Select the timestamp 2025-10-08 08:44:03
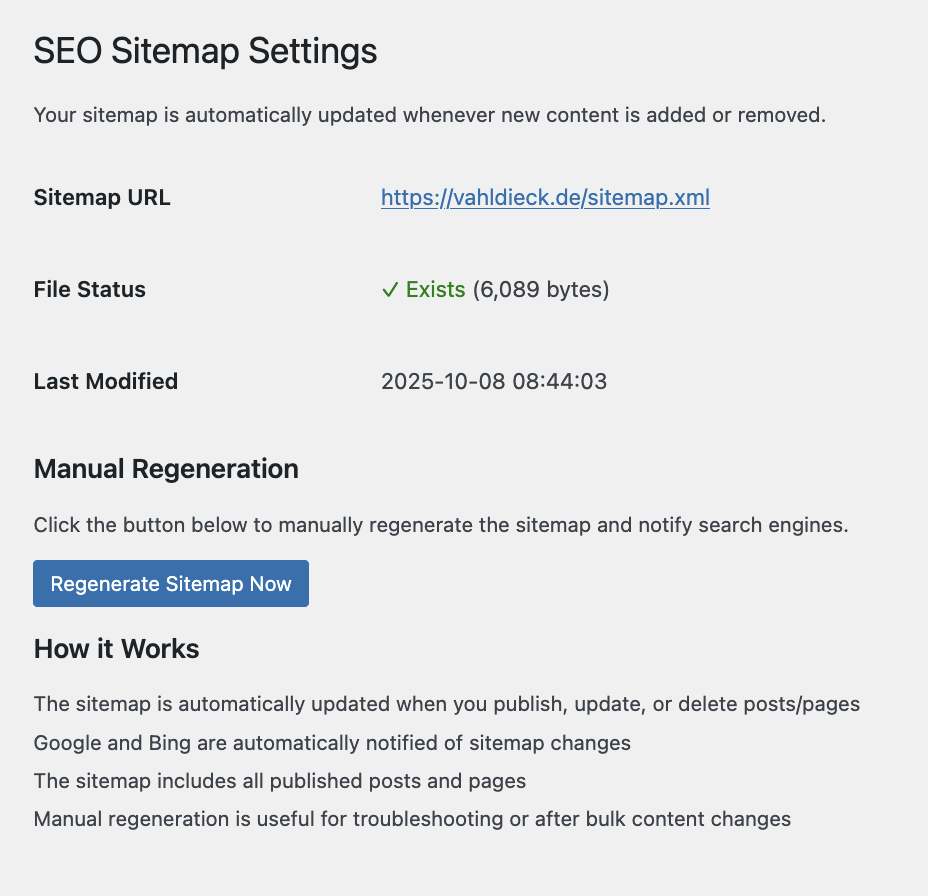The image size is (928, 896). pos(494,381)
